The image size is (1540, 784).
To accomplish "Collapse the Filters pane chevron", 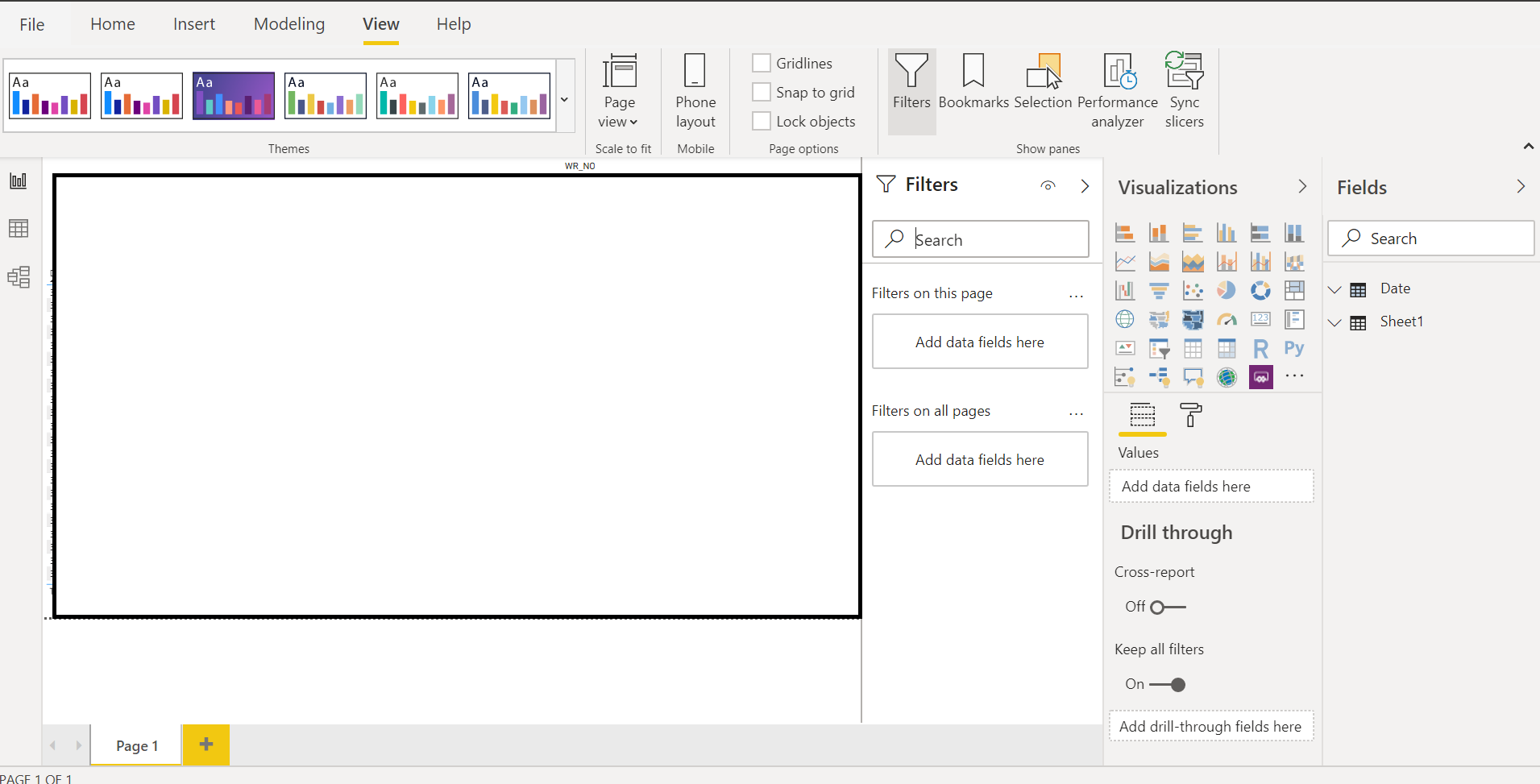I will [1085, 186].
